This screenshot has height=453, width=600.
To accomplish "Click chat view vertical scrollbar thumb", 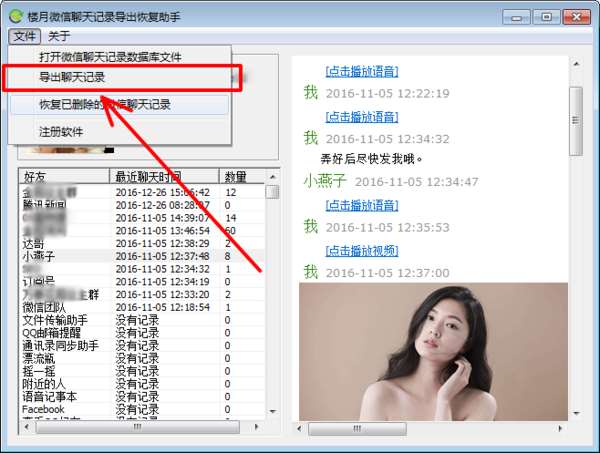I will [x=576, y=121].
